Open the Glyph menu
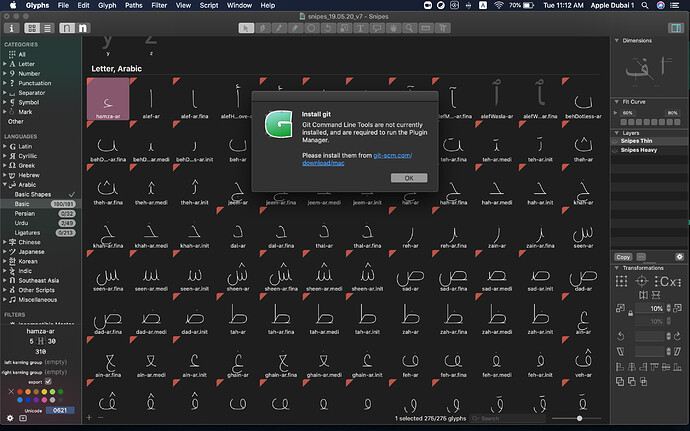Image resolution: width=690 pixels, height=431 pixels. pyautogui.click(x=107, y=5)
